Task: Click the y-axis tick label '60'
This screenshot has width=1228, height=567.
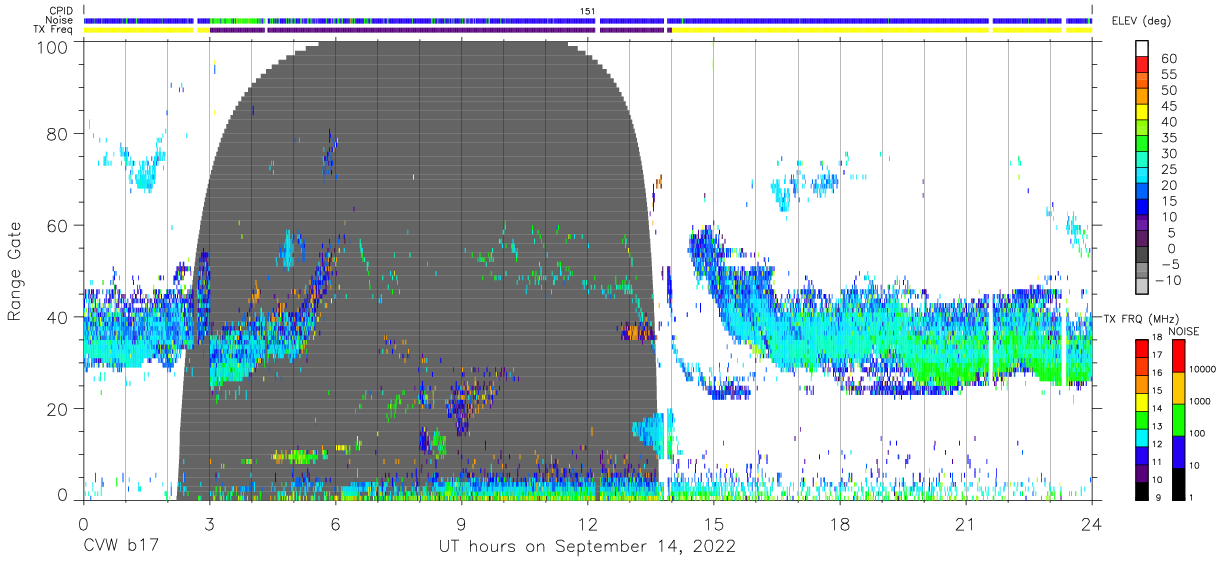Action: coord(59,226)
